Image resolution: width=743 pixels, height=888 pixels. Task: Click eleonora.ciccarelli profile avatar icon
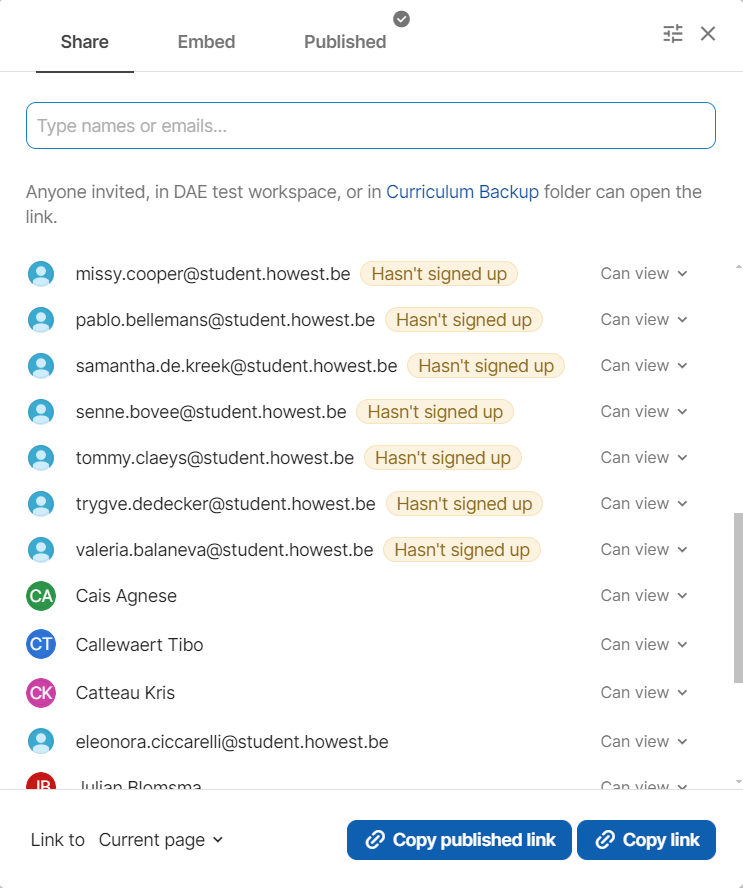coord(41,742)
